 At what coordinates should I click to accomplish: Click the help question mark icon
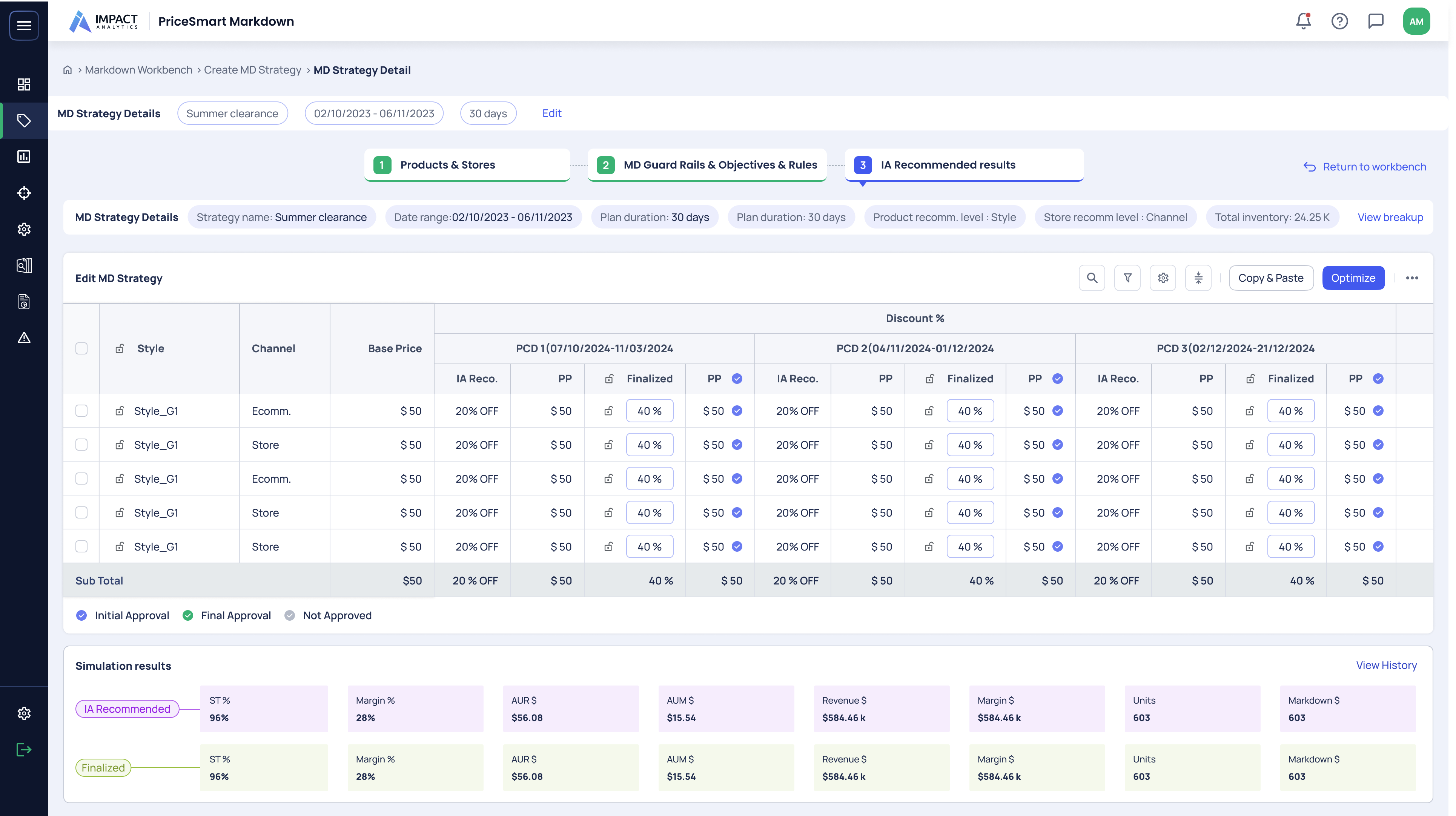[1339, 21]
